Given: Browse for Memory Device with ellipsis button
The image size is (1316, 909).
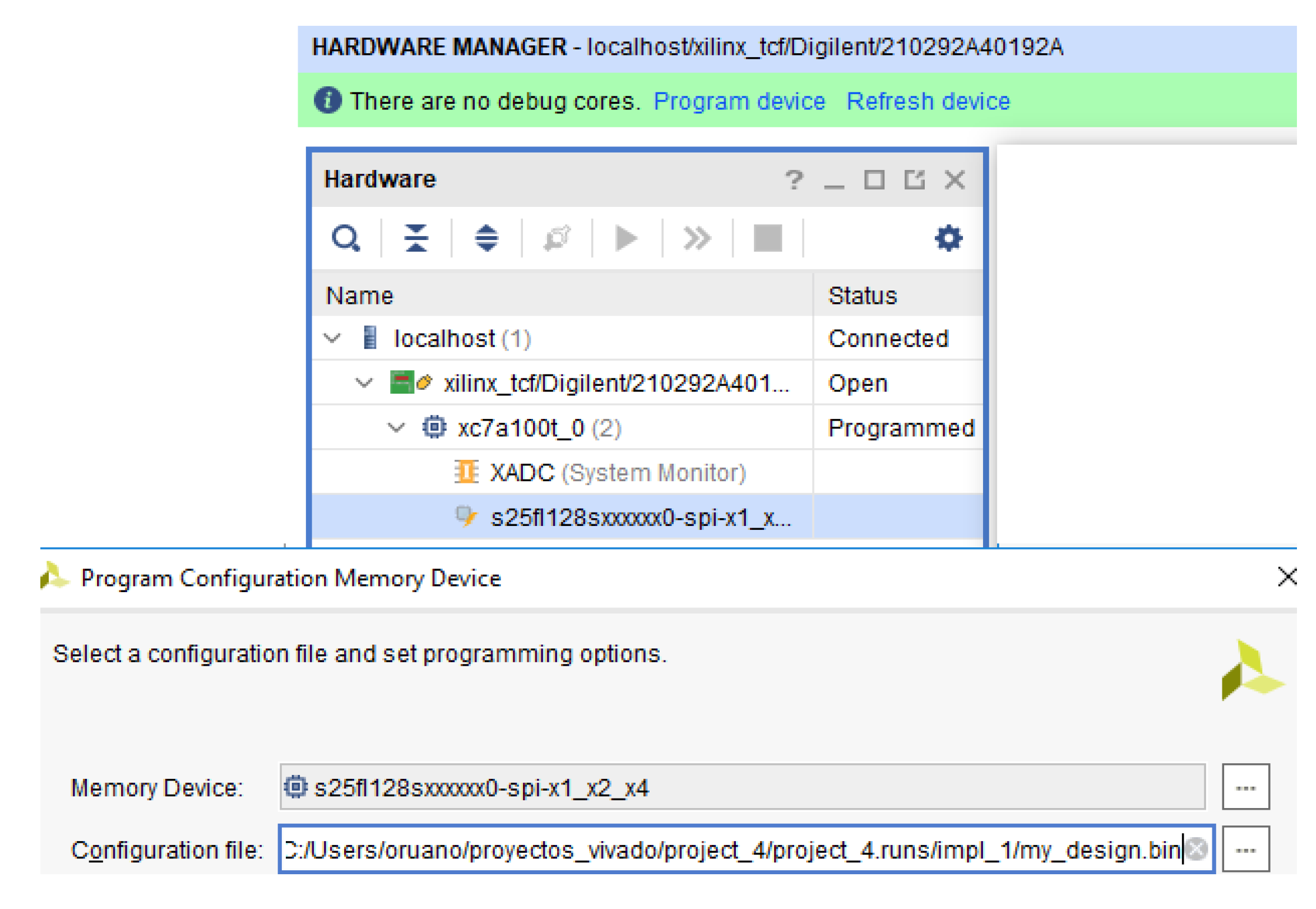Looking at the screenshot, I should pyautogui.click(x=1245, y=787).
